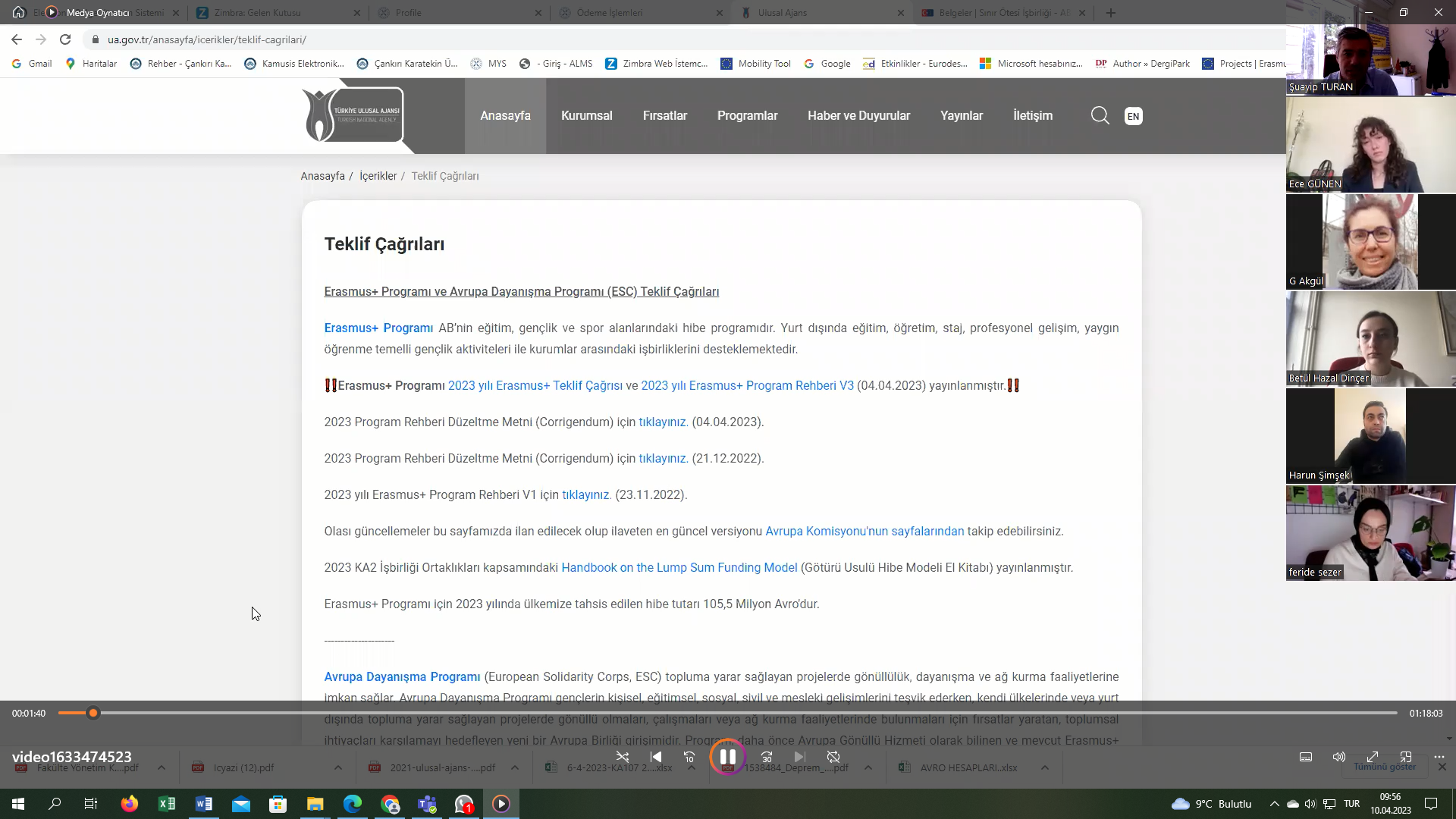This screenshot has width=1456, height=819.
Task: Open the website search icon
Action: click(1100, 116)
